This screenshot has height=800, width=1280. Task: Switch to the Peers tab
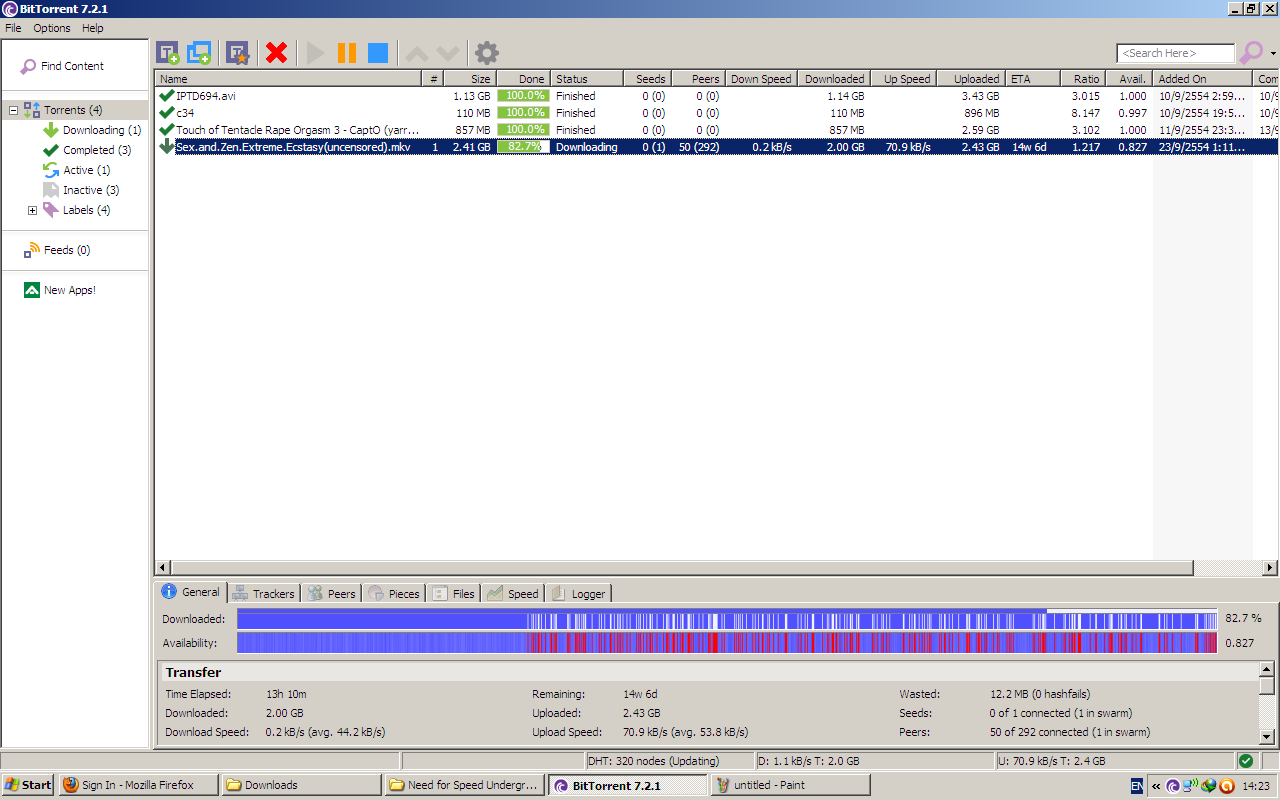click(332, 593)
